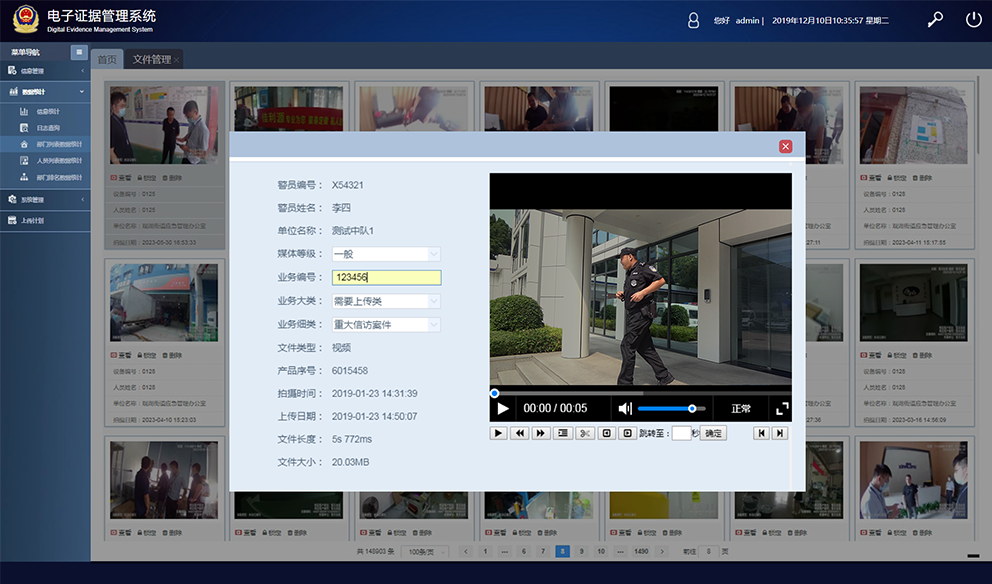Viewport: 992px width, 584px height.
Task: Go to page 1 in pagination
Action: click(485, 552)
